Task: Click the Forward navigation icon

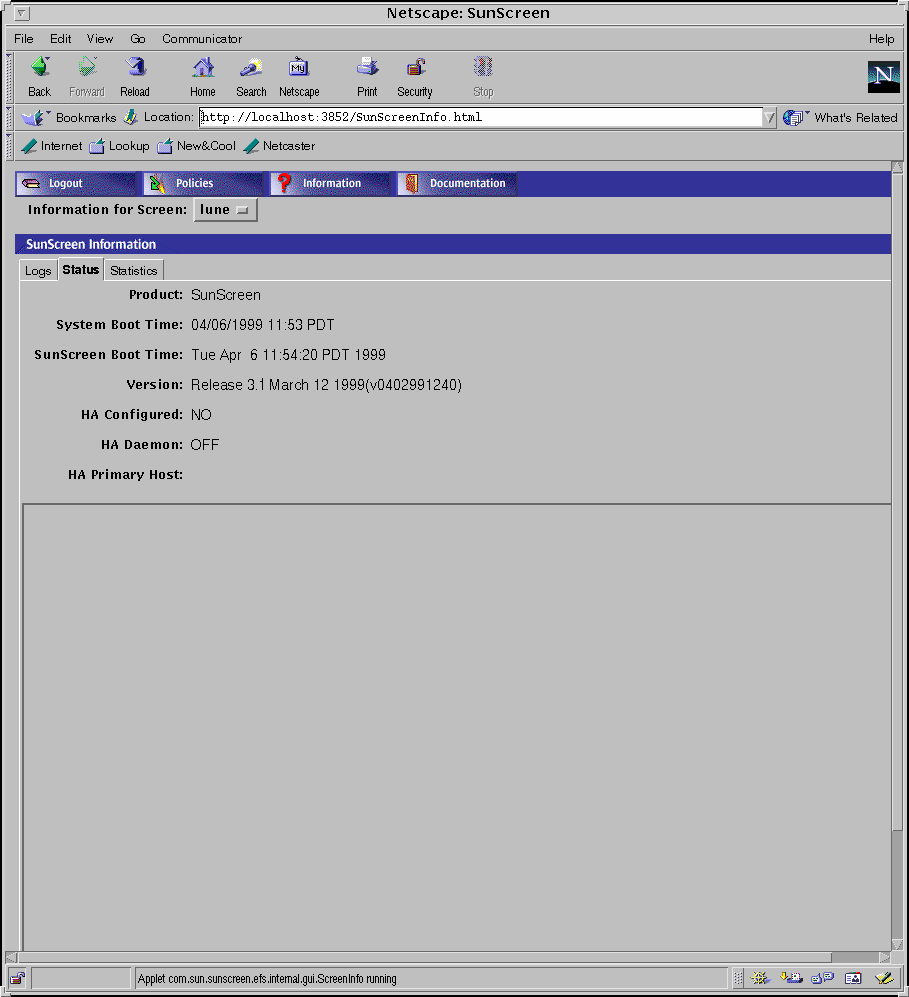Action: coord(86,67)
